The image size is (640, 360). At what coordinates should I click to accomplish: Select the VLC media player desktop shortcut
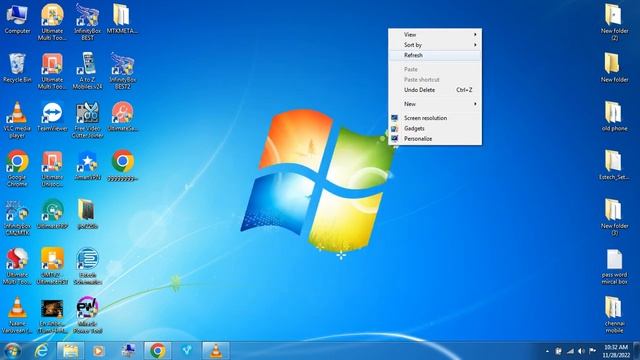[17, 120]
